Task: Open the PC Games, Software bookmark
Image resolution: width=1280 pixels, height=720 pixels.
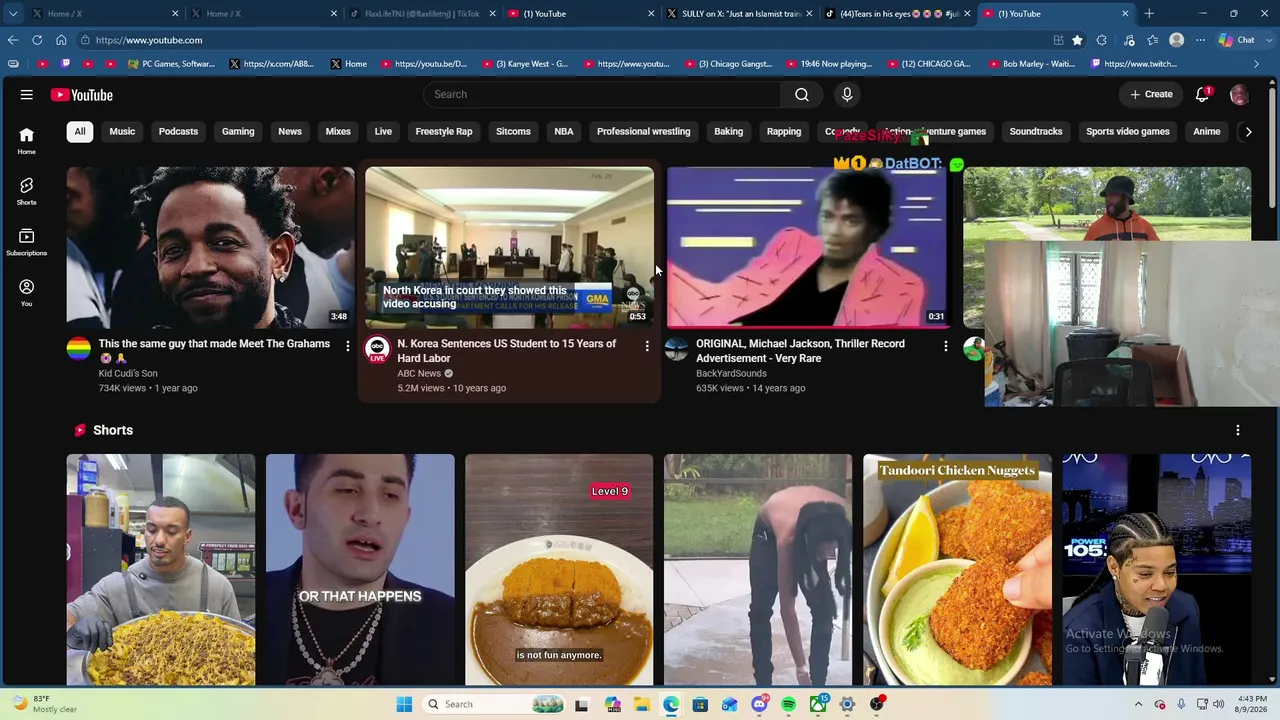Action: tap(172, 64)
